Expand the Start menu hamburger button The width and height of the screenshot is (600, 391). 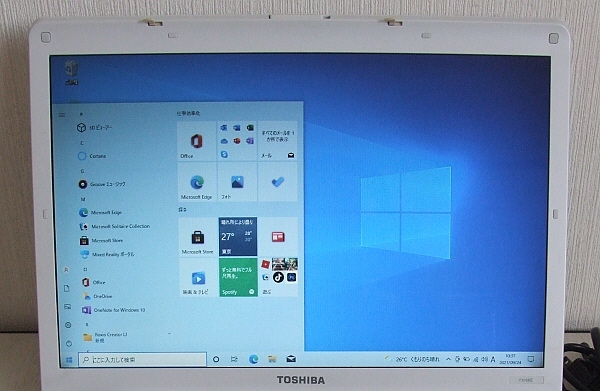click(x=62, y=115)
